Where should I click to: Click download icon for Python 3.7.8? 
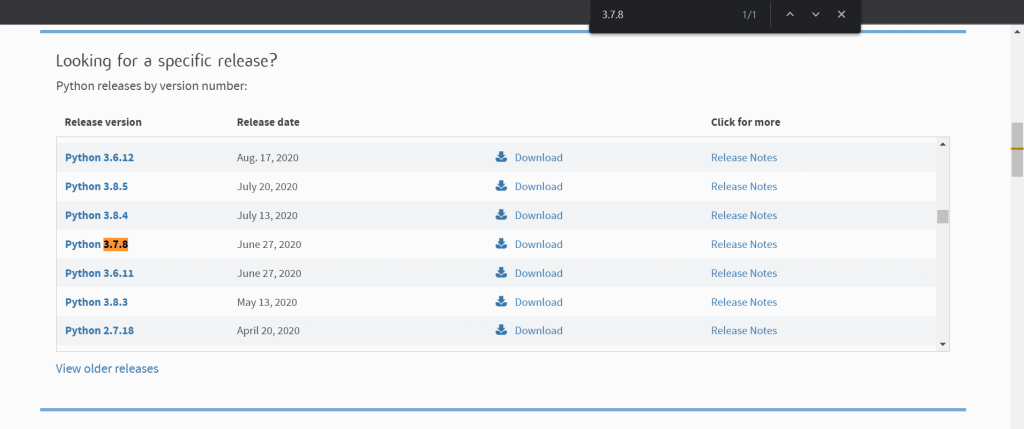point(501,243)
